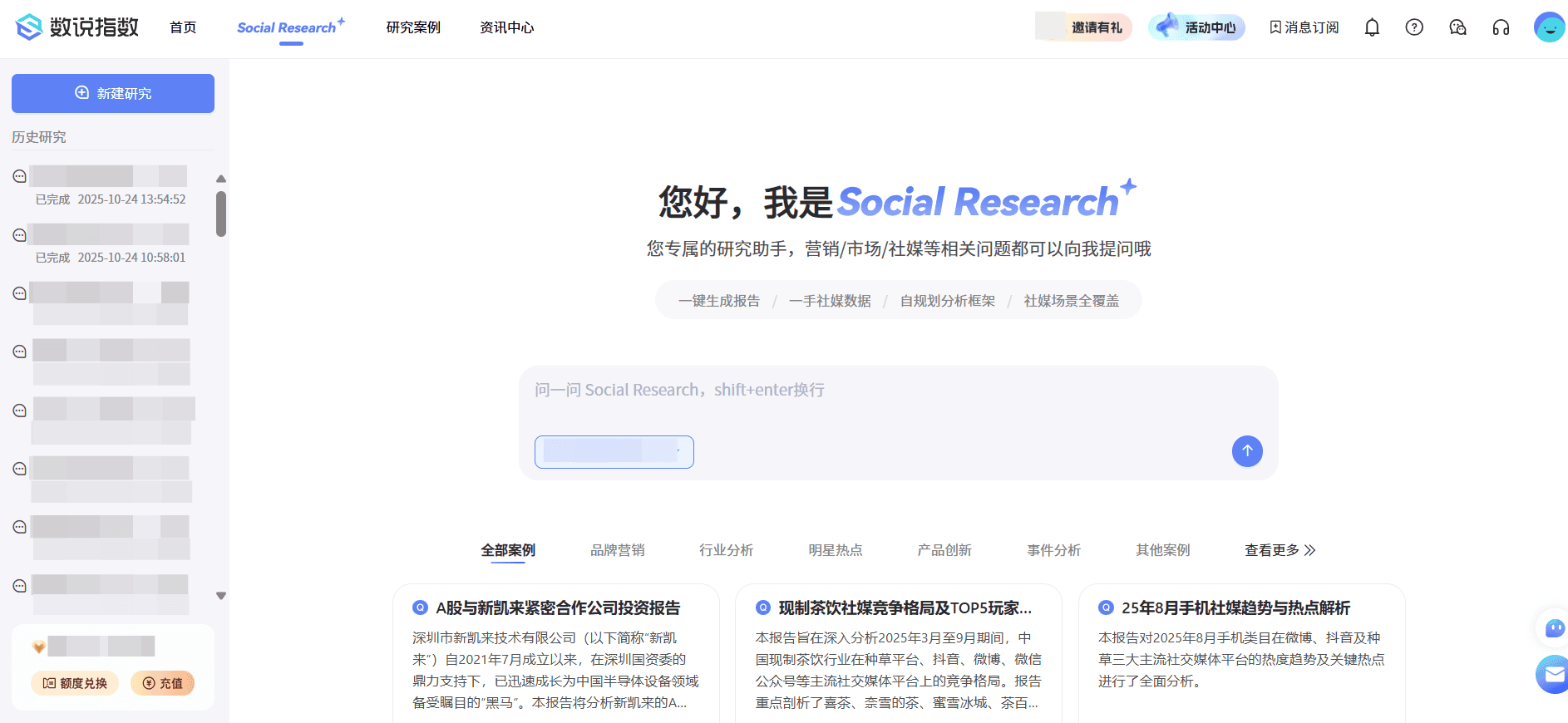Click the history list scroll-up arrow
The height and width of the screenshot is (723, 1568).
(x=221, y=179)
